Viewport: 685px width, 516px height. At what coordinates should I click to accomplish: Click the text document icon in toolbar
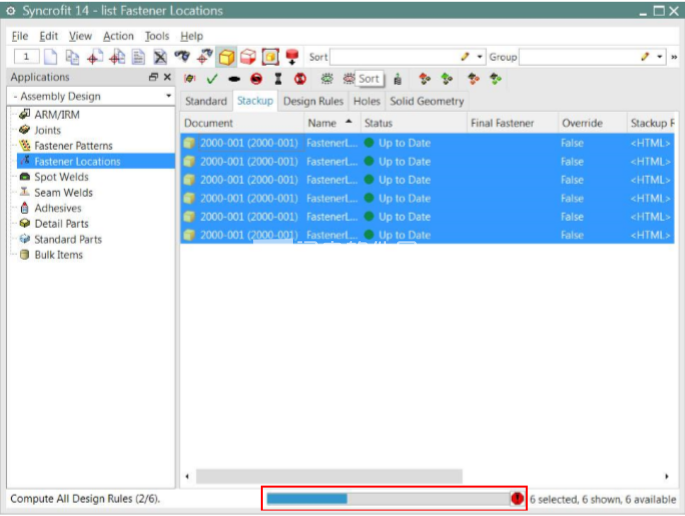pyautogui.click(x=138, y=57)
